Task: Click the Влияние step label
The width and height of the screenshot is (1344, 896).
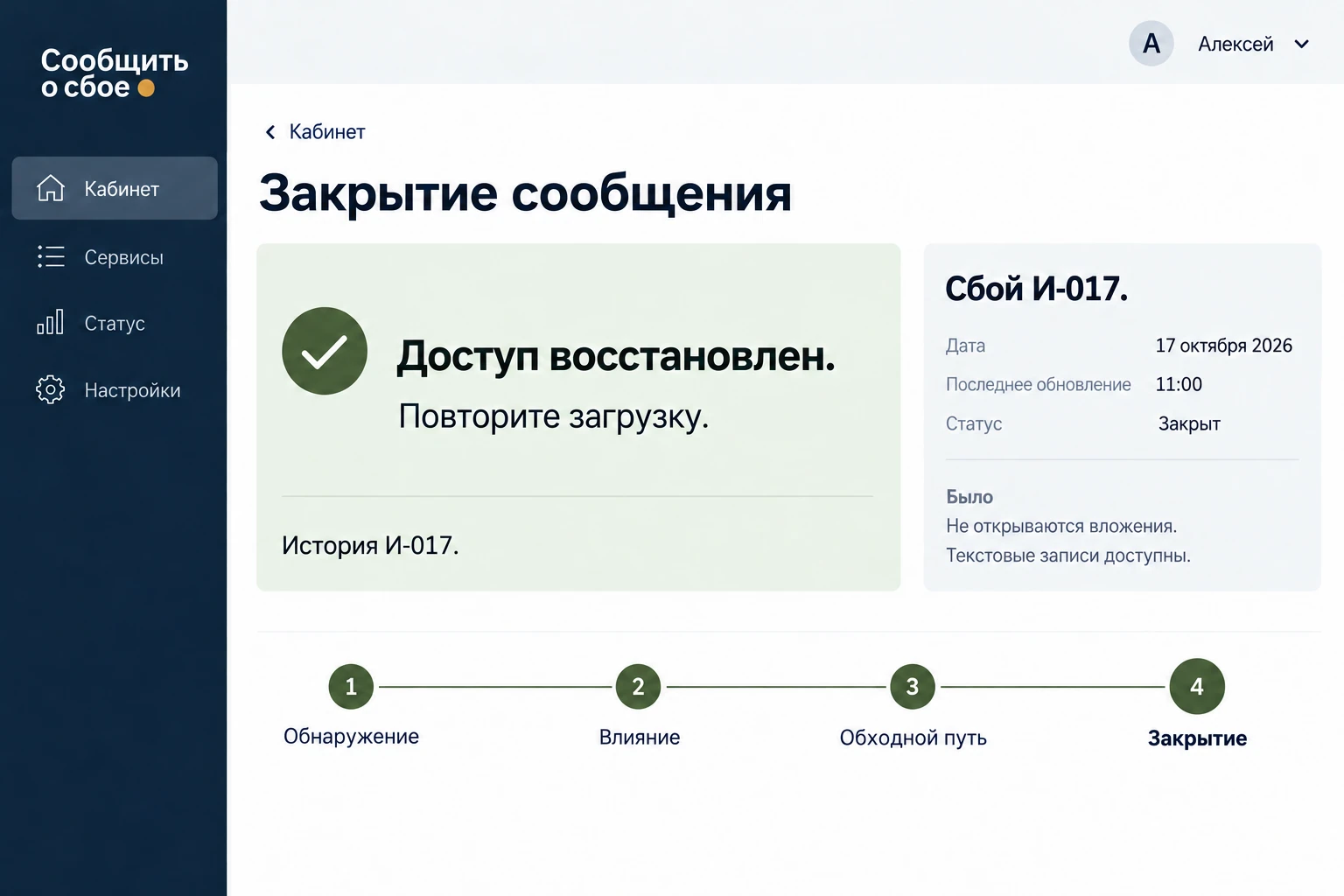Action: pyautogui.click(x=640, y=738)
